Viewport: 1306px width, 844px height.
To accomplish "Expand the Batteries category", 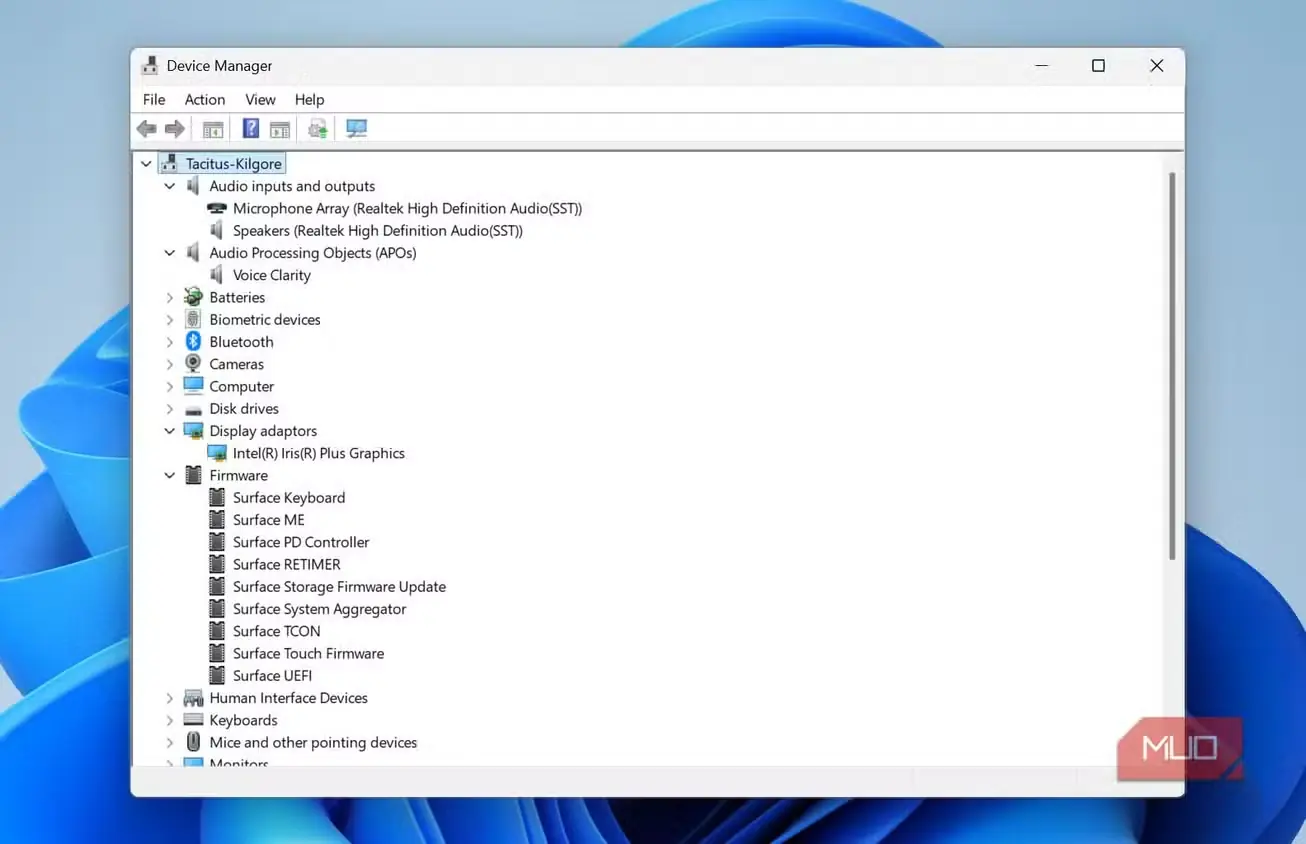I will (170, 298).
